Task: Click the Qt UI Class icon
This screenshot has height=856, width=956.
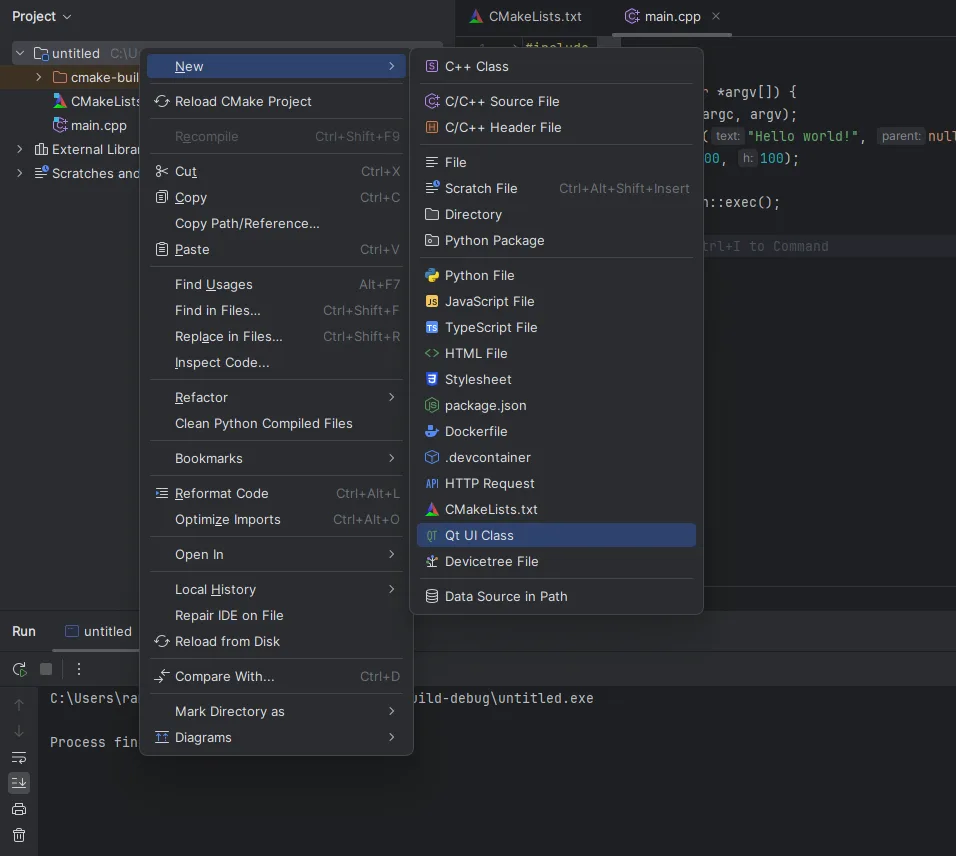Action: tap(432, 535)
